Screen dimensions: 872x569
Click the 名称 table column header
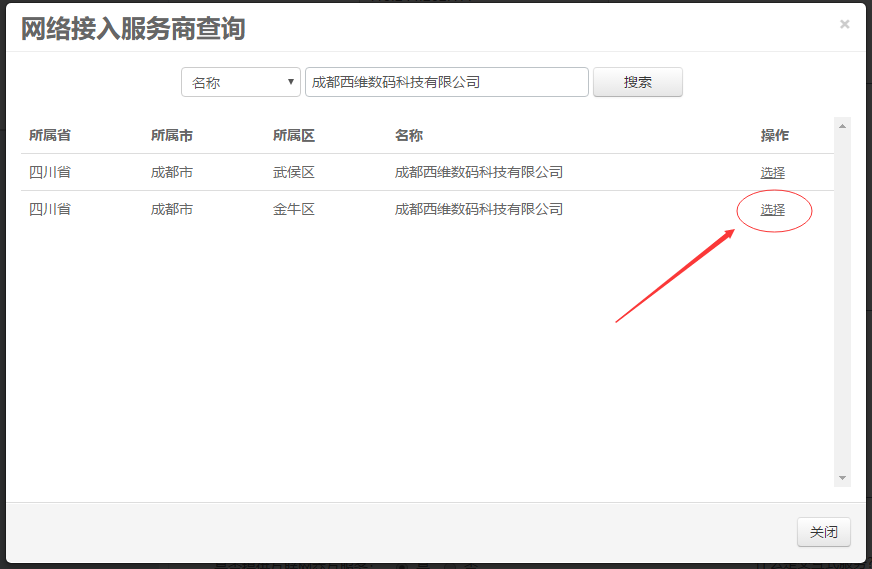click(409, 135)
